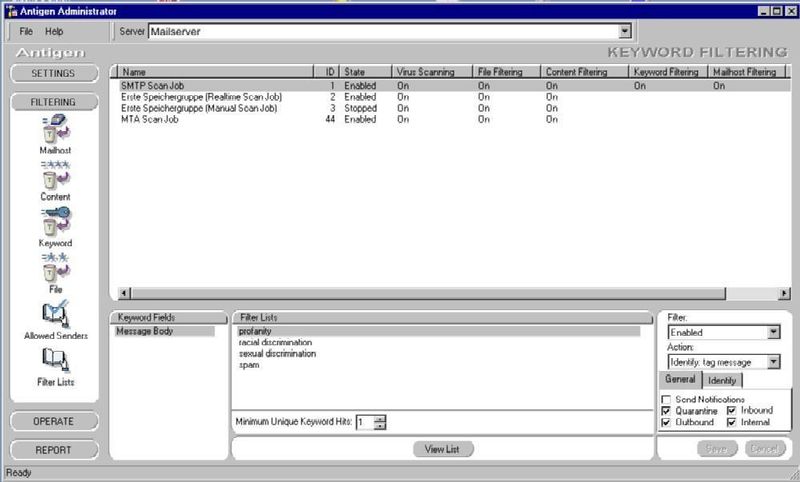Uncheck the Outbound checkbox

(666, 423)
